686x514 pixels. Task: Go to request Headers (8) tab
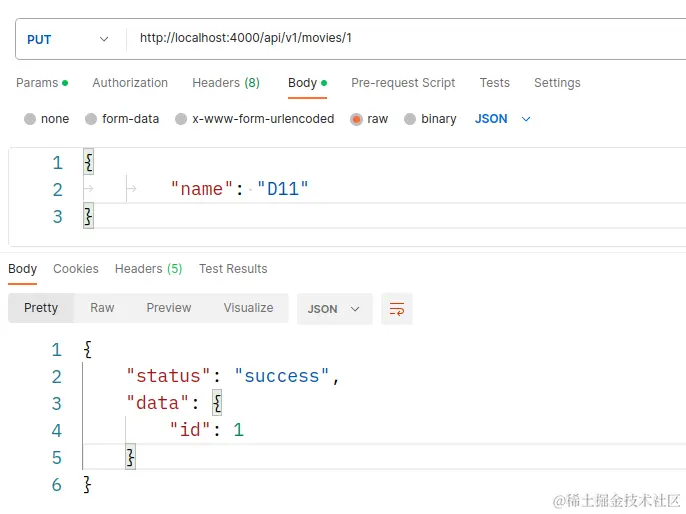(226, 83)
